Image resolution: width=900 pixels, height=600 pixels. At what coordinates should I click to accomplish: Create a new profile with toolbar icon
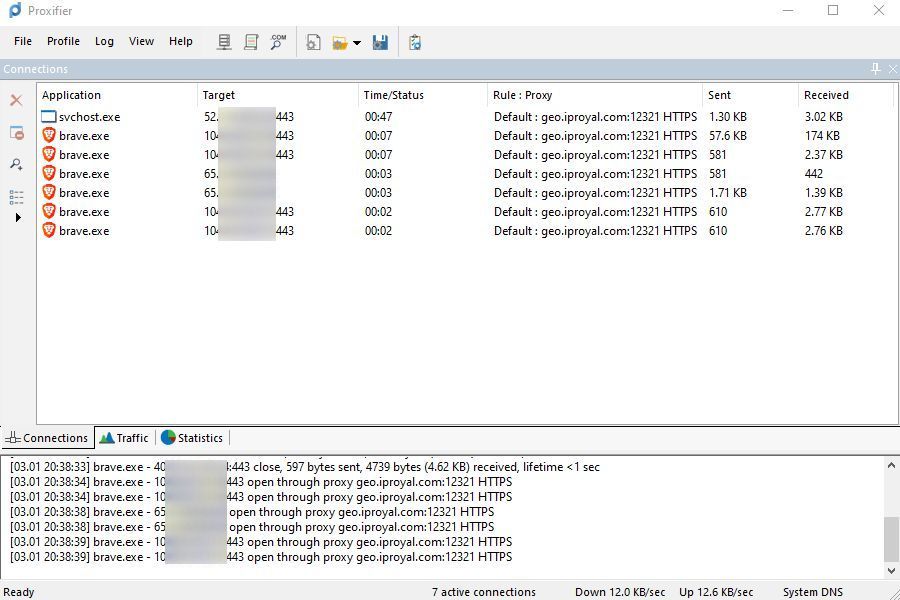pos(313,42)
